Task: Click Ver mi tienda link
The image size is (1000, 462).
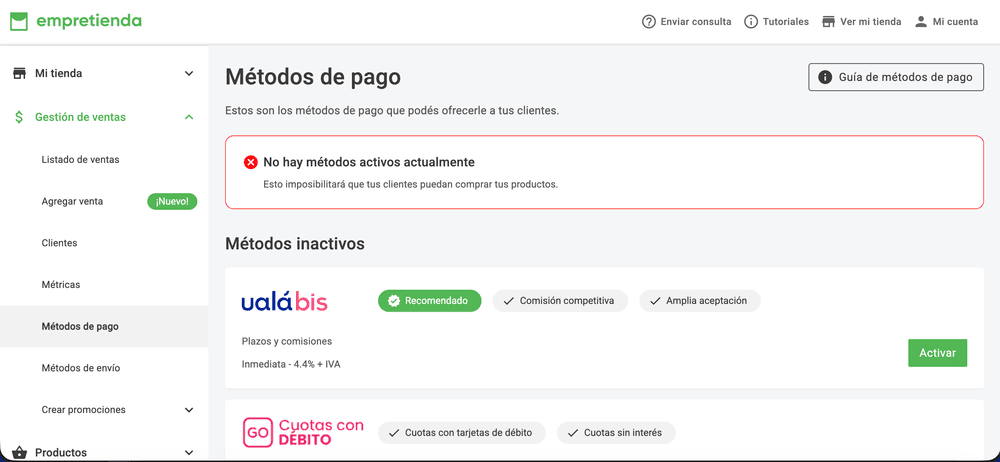Action: [x=861, y=22]
